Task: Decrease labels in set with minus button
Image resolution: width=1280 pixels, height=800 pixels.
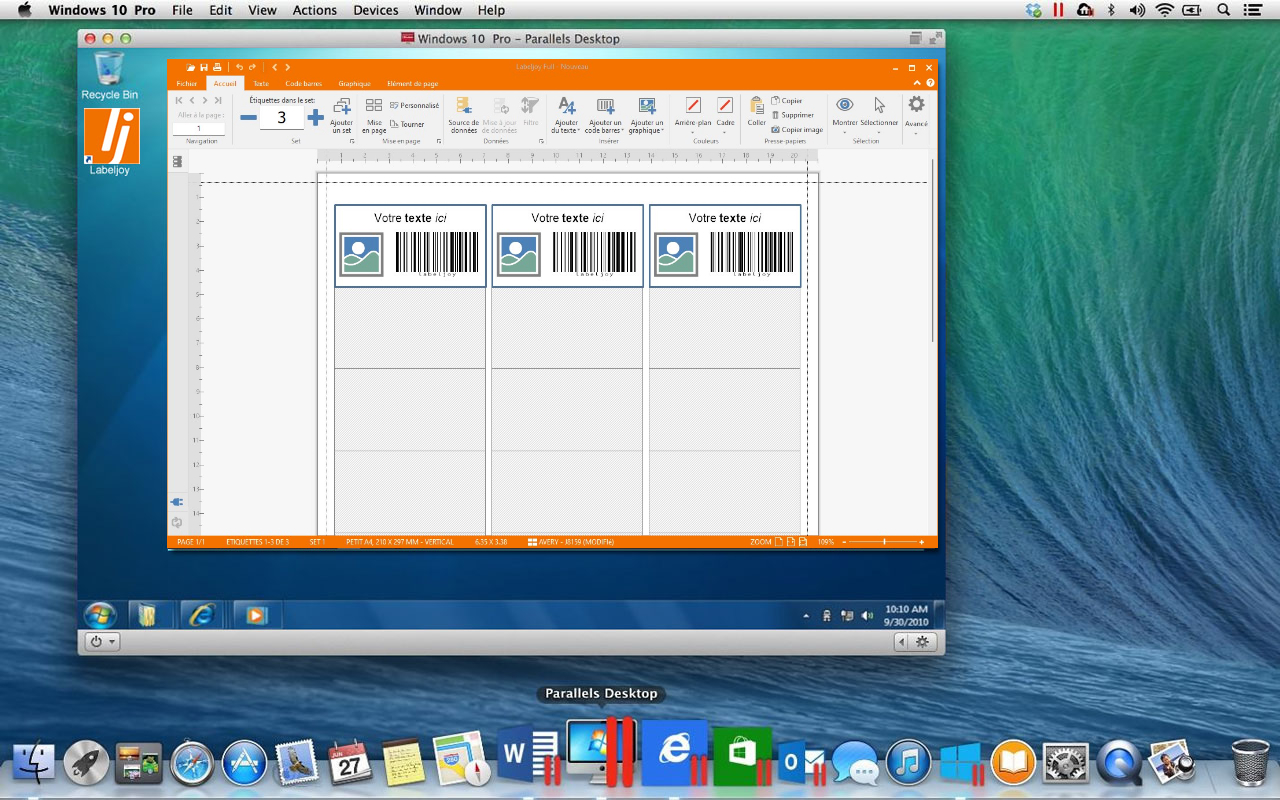Action: click(248, 118)
